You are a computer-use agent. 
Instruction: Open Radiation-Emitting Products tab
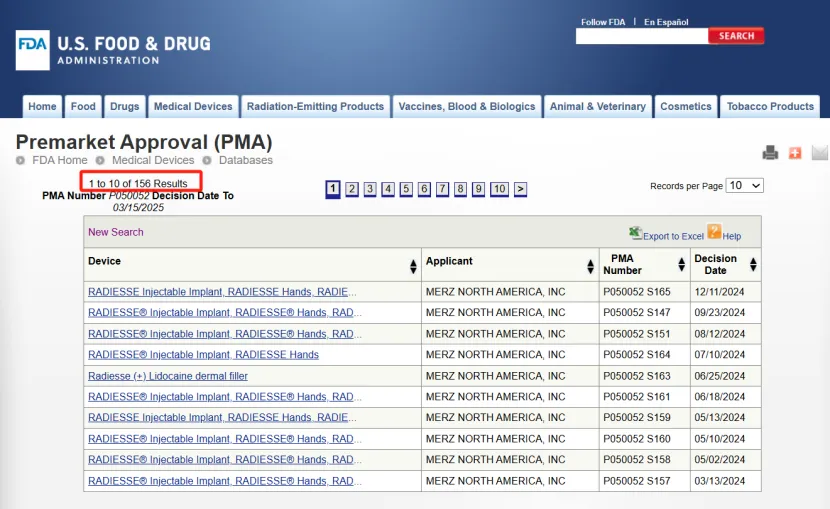tap(315, 106)
